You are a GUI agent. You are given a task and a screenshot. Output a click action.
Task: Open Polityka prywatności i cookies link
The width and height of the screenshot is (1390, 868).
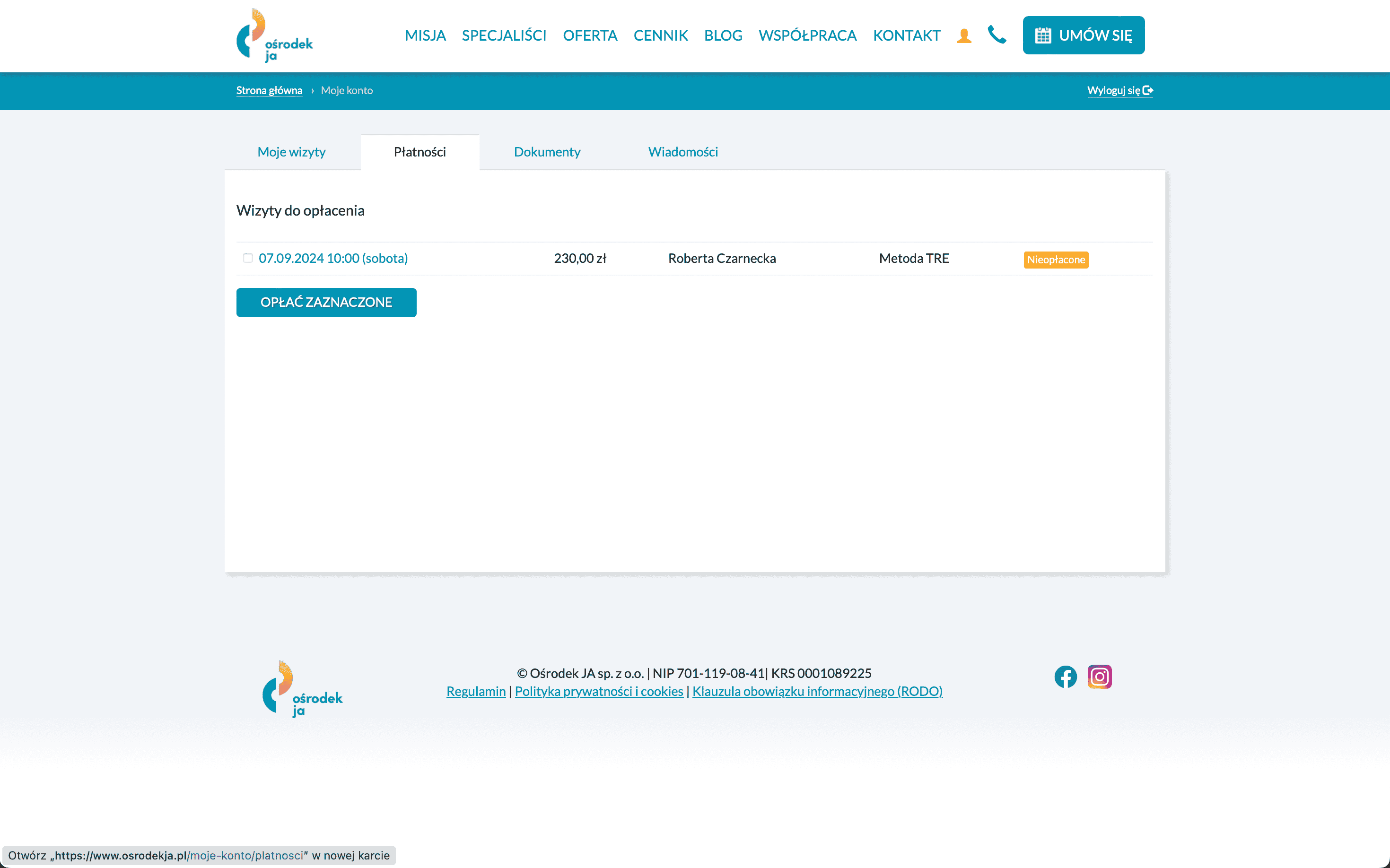(598, 691)
